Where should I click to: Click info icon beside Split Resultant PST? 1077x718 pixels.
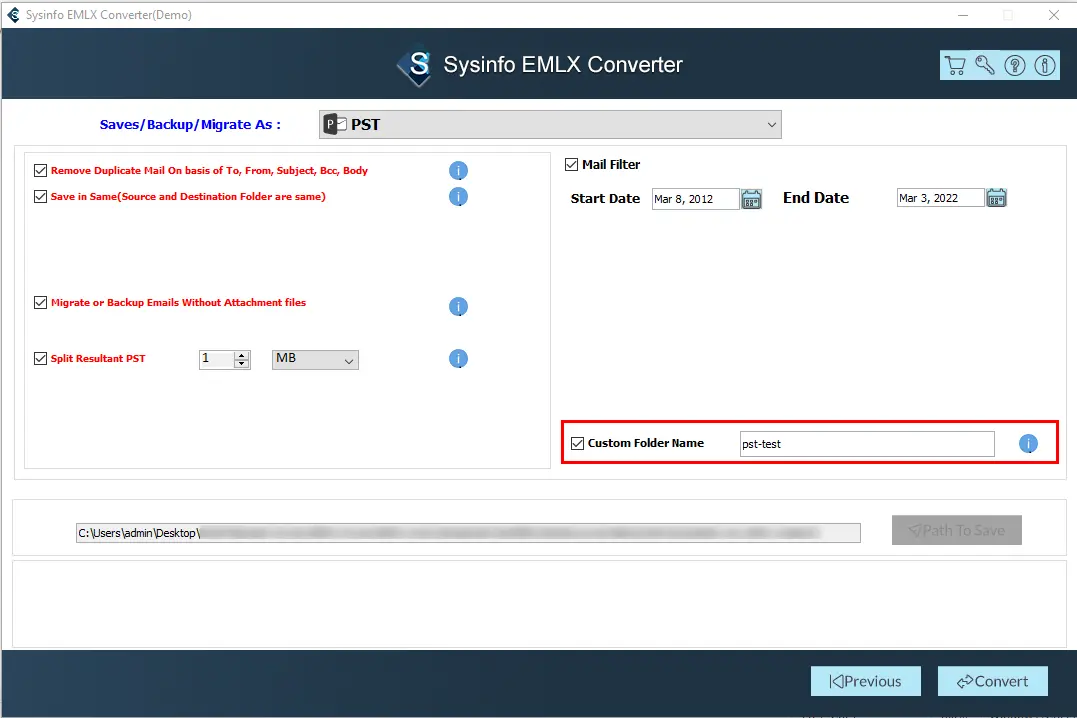coord(458,359)
